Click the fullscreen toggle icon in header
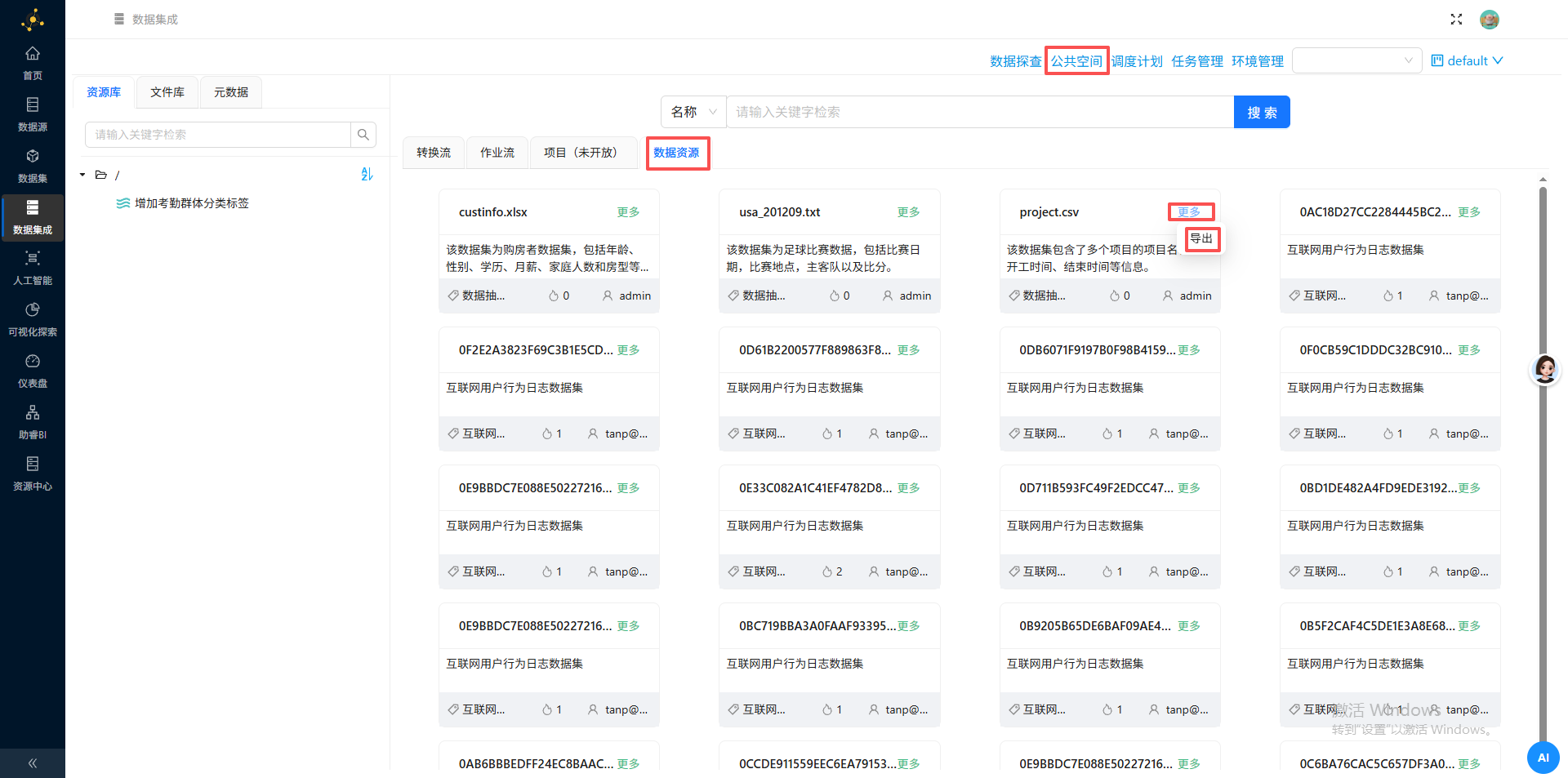Image resolution: width=1568 pixels, height=778 pixels. (1456, 19)
